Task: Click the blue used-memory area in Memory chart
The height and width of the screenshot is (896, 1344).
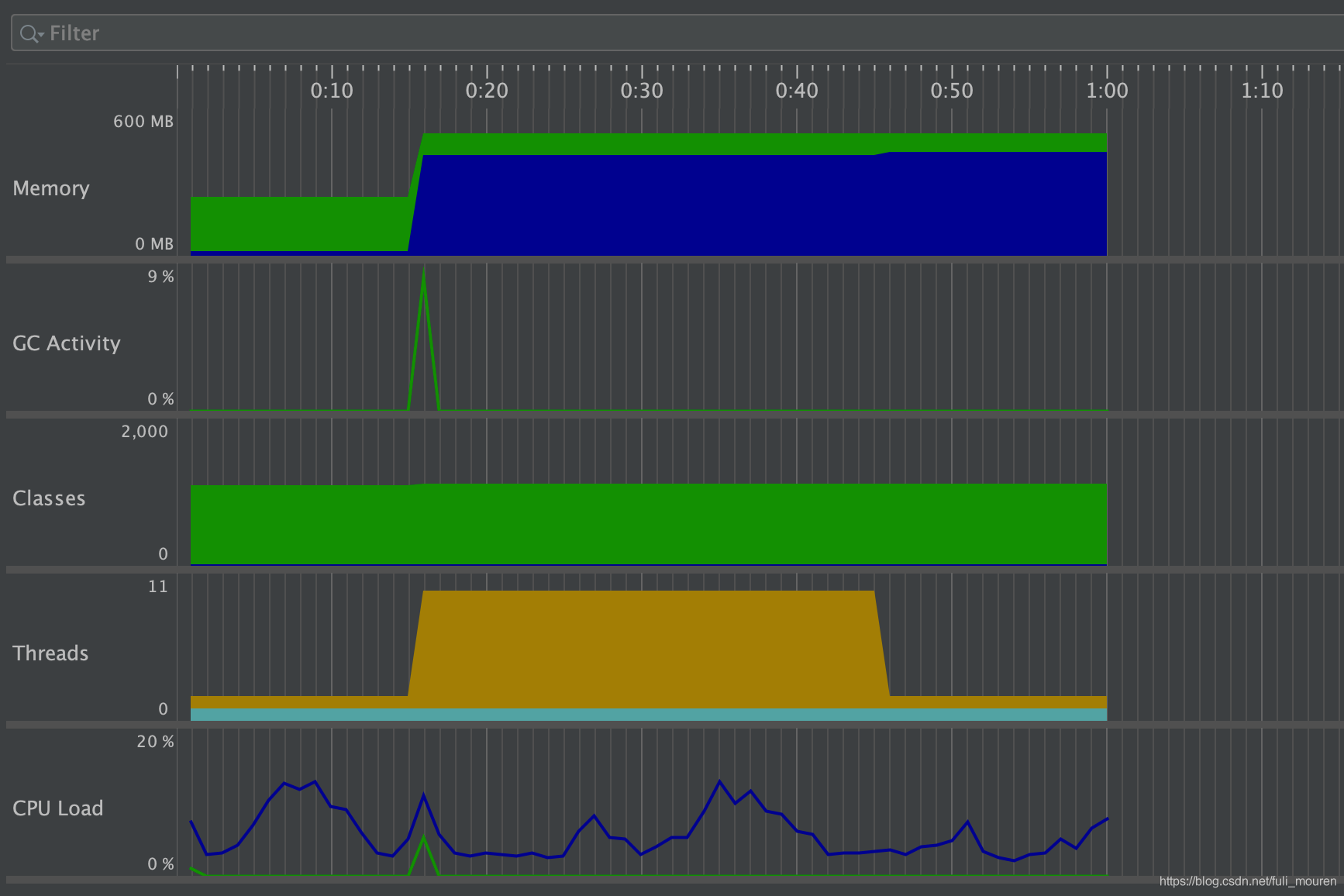Action: 760,205
